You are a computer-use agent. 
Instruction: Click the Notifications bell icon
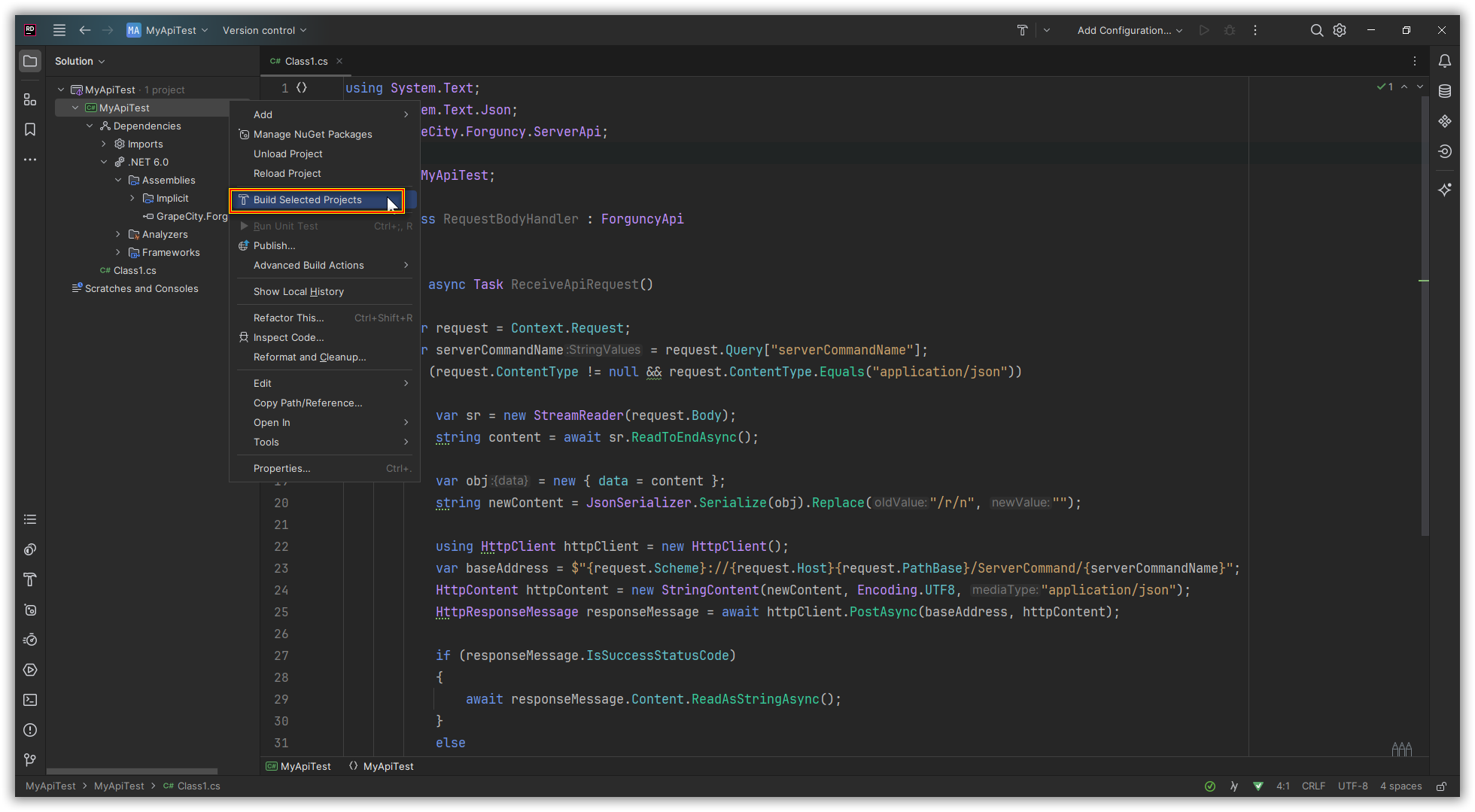pyautogui.click(x=1444, y=61)
